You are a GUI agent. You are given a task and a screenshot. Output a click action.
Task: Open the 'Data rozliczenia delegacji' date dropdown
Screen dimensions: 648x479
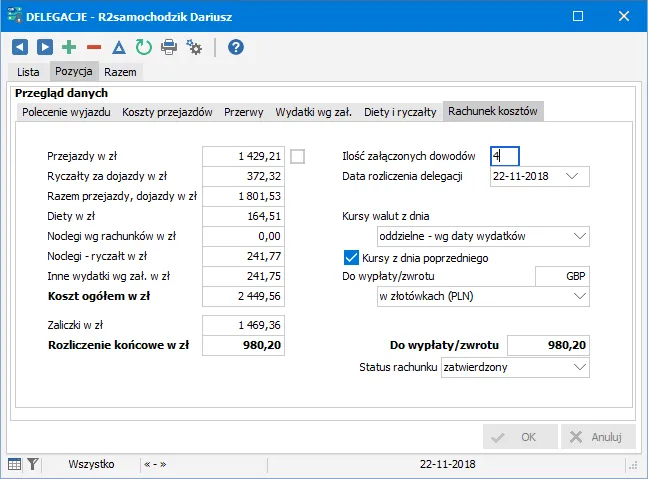(572, 176)
